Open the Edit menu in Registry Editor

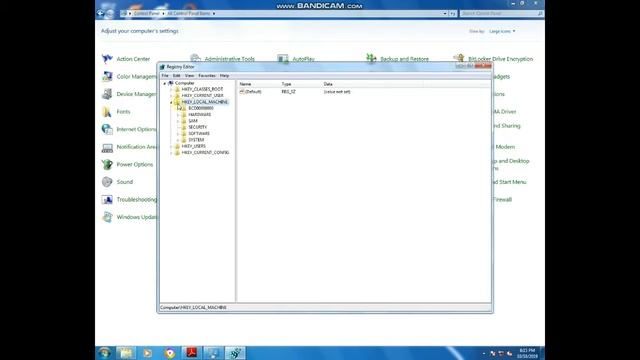tap(176, 76)
